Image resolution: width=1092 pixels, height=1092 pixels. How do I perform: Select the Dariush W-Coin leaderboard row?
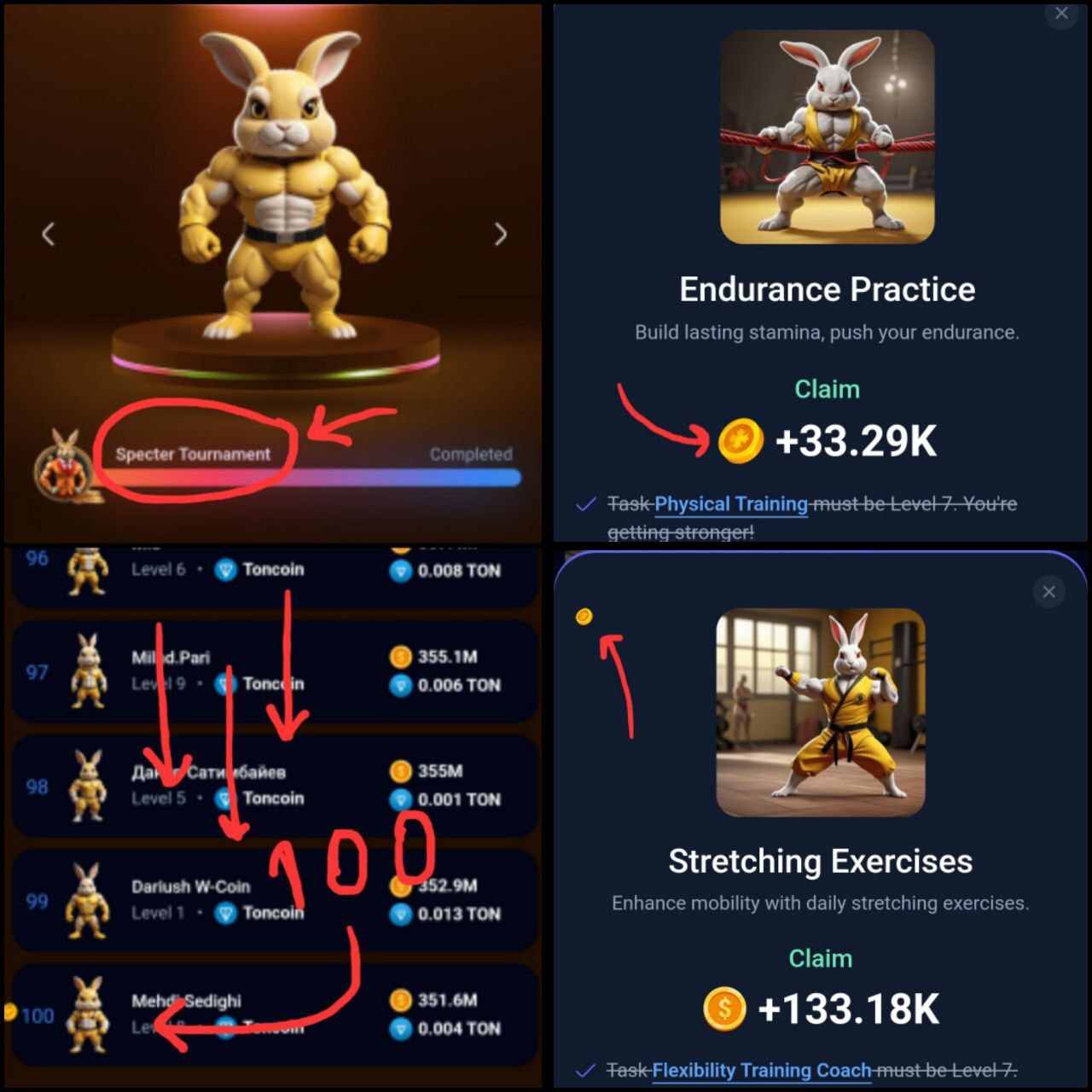pyautogui.click(x=275, y=900)
